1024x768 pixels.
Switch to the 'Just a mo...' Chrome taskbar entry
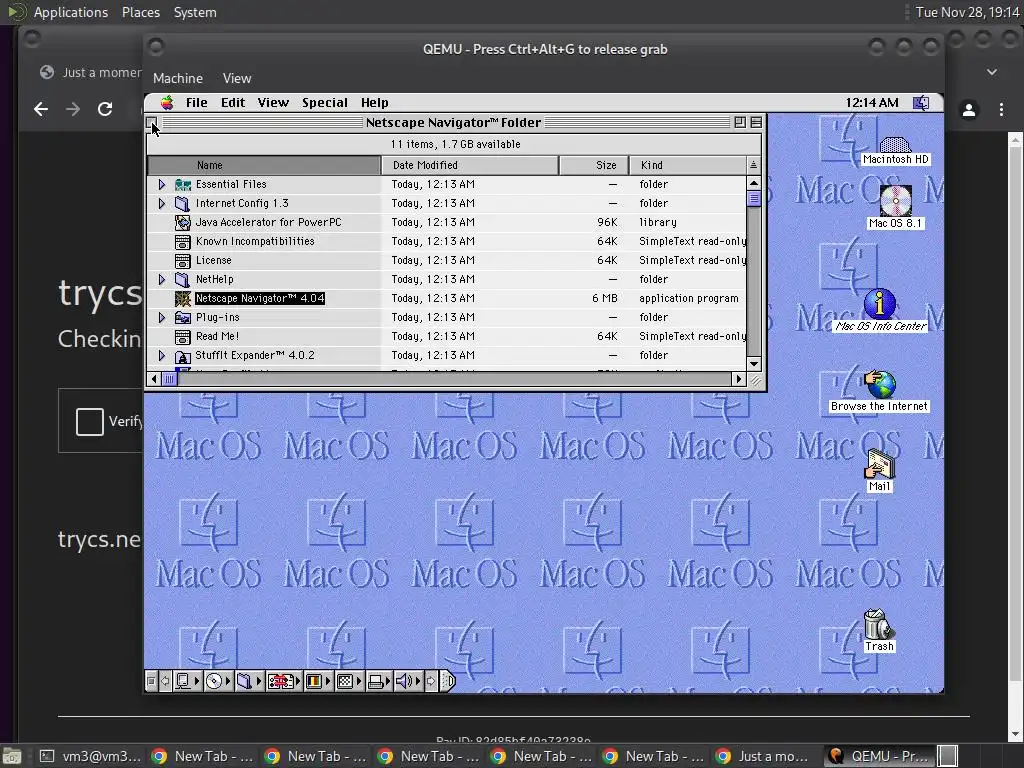tap(763, 756)
